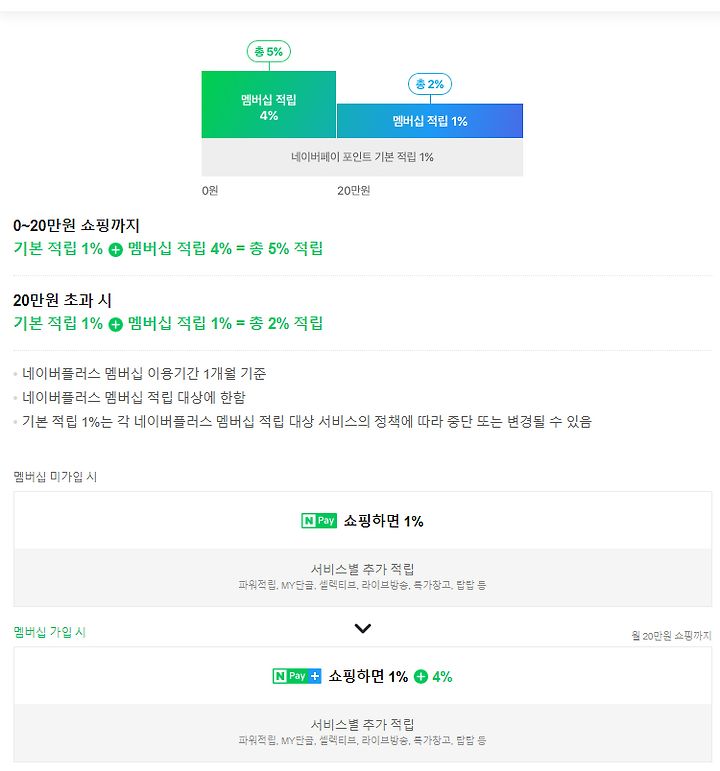Viewport: 720px width, 771px height.
Task: Click the blue 멤버십 적립 1% bar
Action: pos(430,121)
